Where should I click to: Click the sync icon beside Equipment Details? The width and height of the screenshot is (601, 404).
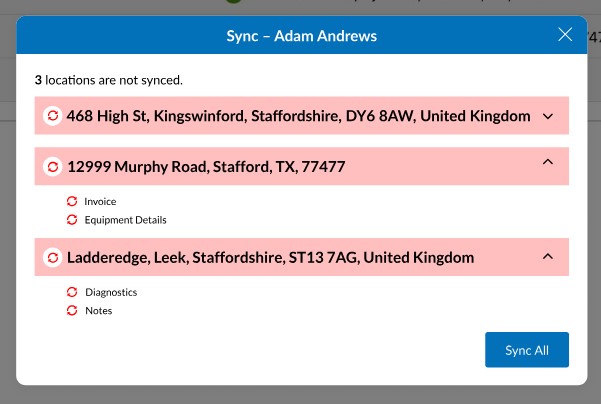(x=72, y=220)
